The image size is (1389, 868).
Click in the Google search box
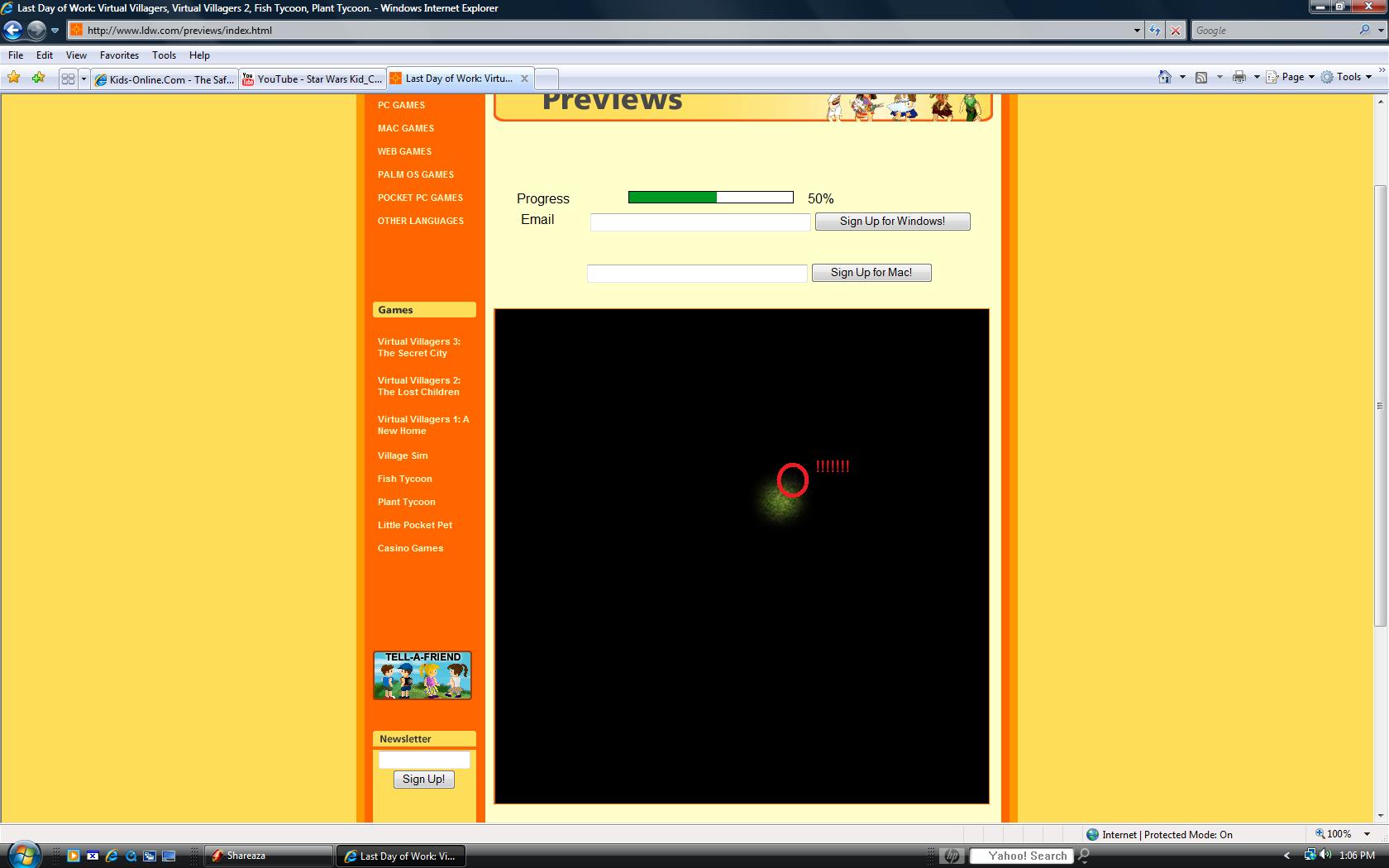coord(1274,31)
